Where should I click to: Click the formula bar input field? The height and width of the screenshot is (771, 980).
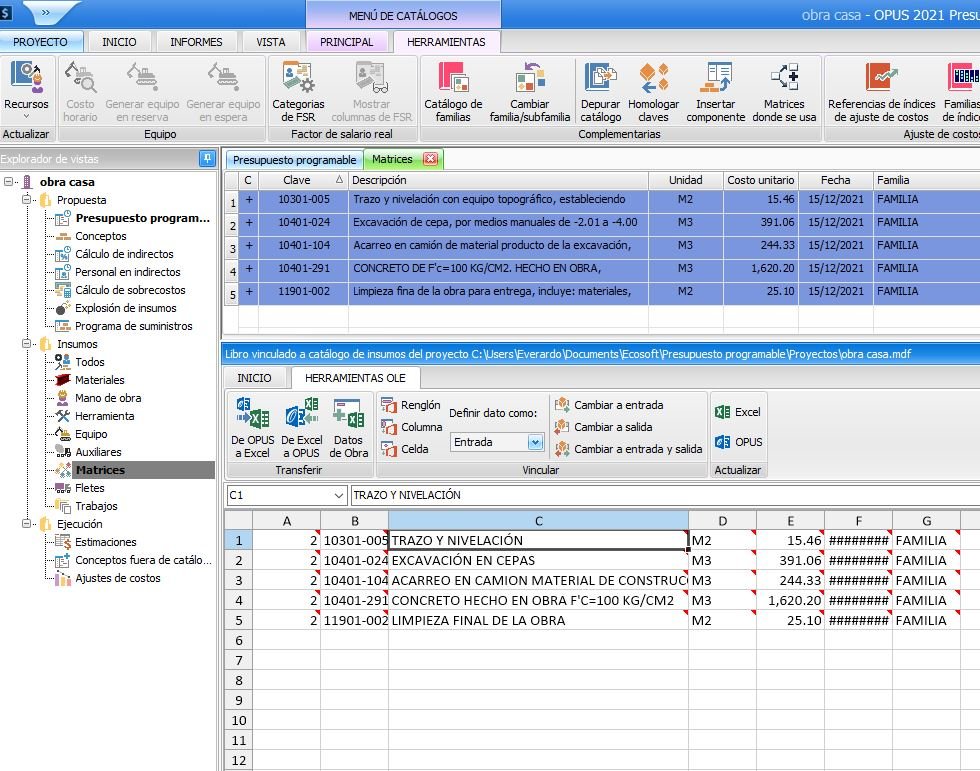pos(660,495)
